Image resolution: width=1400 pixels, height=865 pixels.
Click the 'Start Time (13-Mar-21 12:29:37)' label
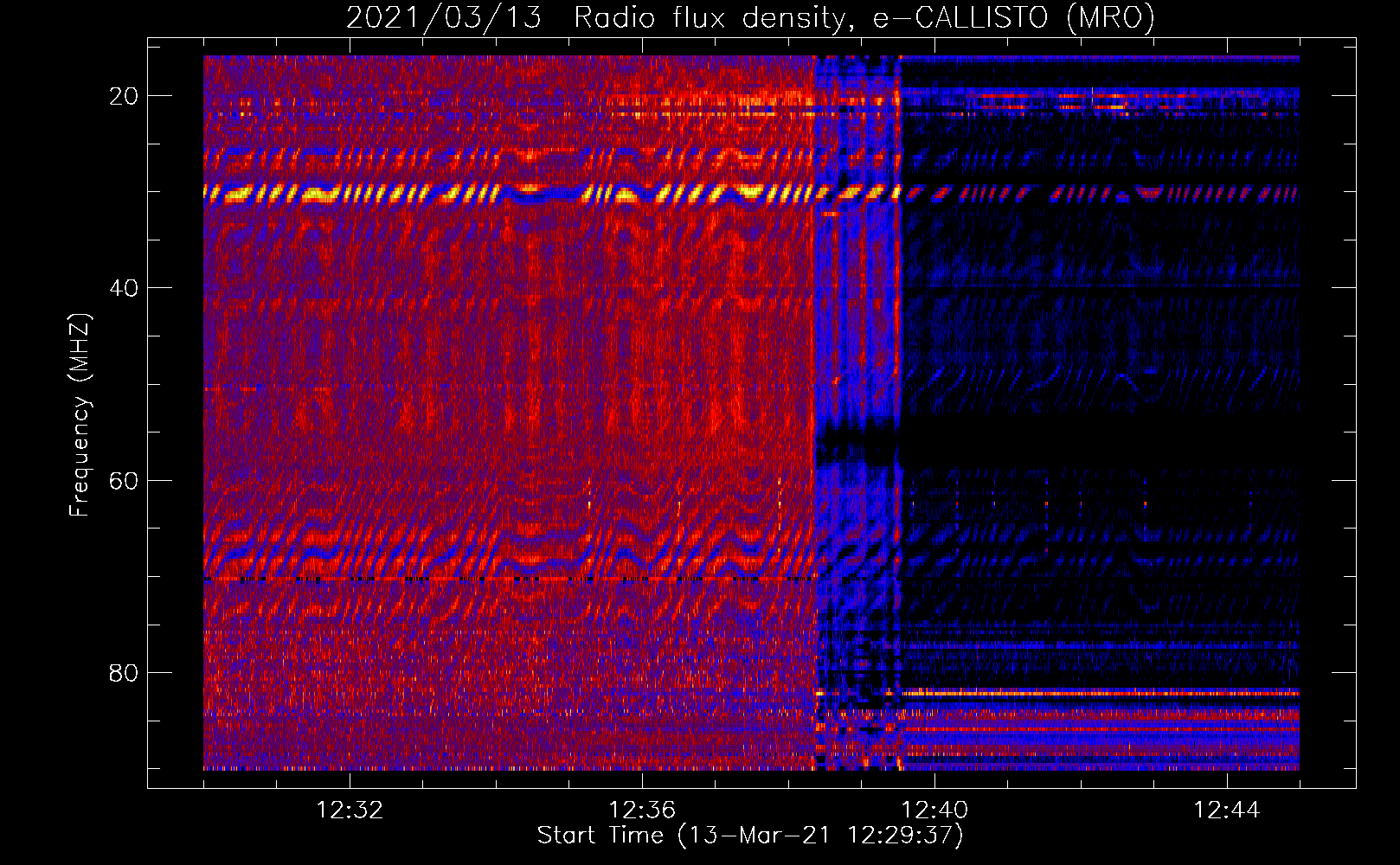750,836
